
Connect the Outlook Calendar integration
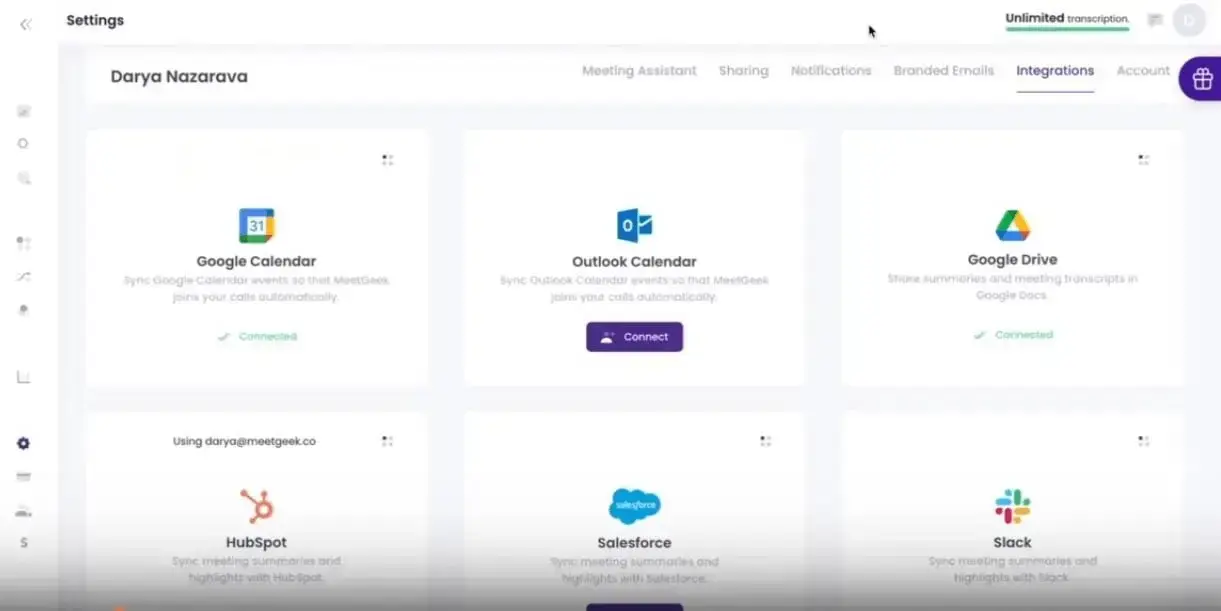point(634,337)
